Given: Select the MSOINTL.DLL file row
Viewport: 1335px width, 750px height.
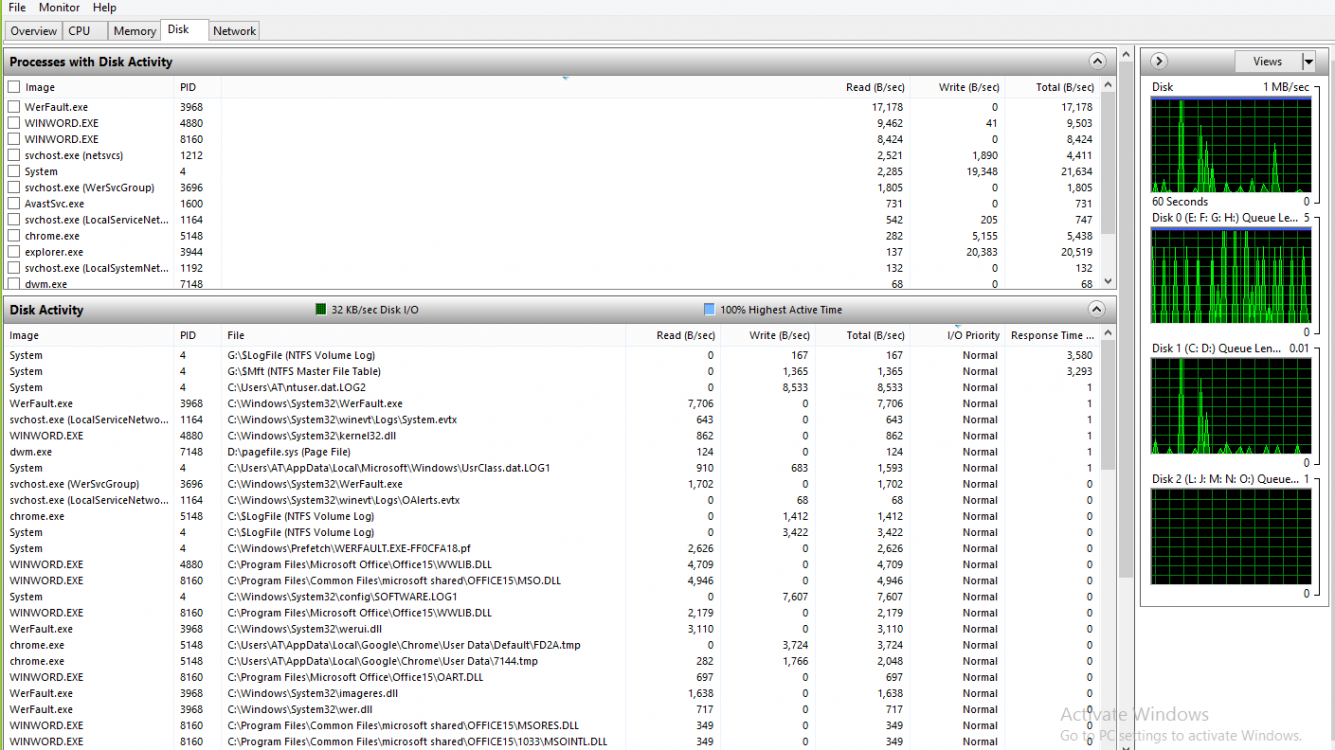Looking at the screenshot, I should (x=552, y=741).
